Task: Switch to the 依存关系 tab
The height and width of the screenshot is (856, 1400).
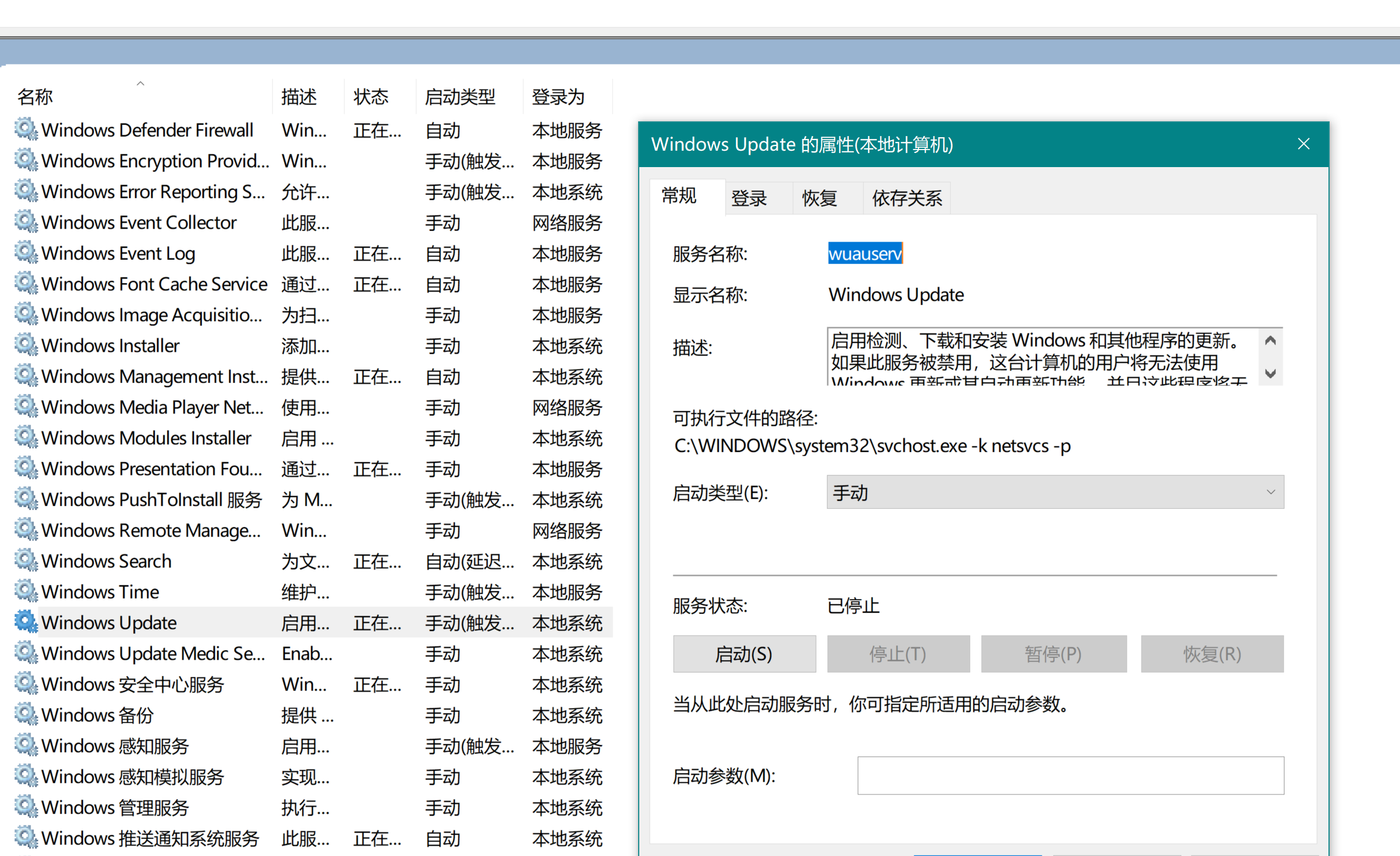Action: coord(907,199)
